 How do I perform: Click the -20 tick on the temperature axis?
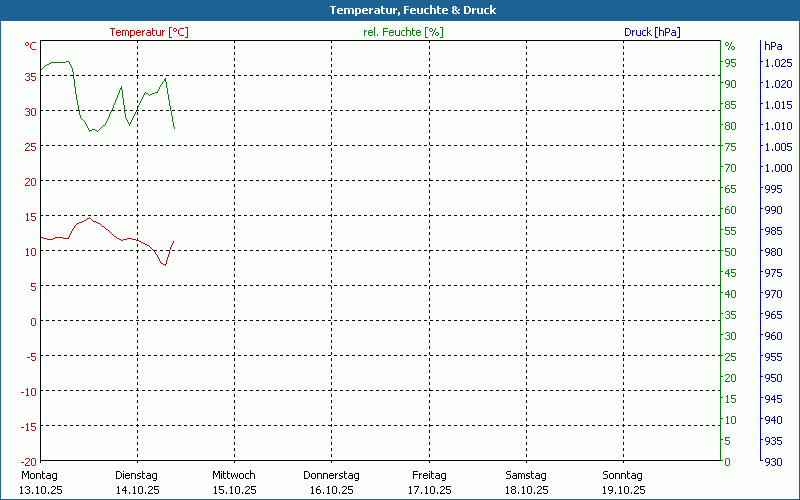point(28,461)
